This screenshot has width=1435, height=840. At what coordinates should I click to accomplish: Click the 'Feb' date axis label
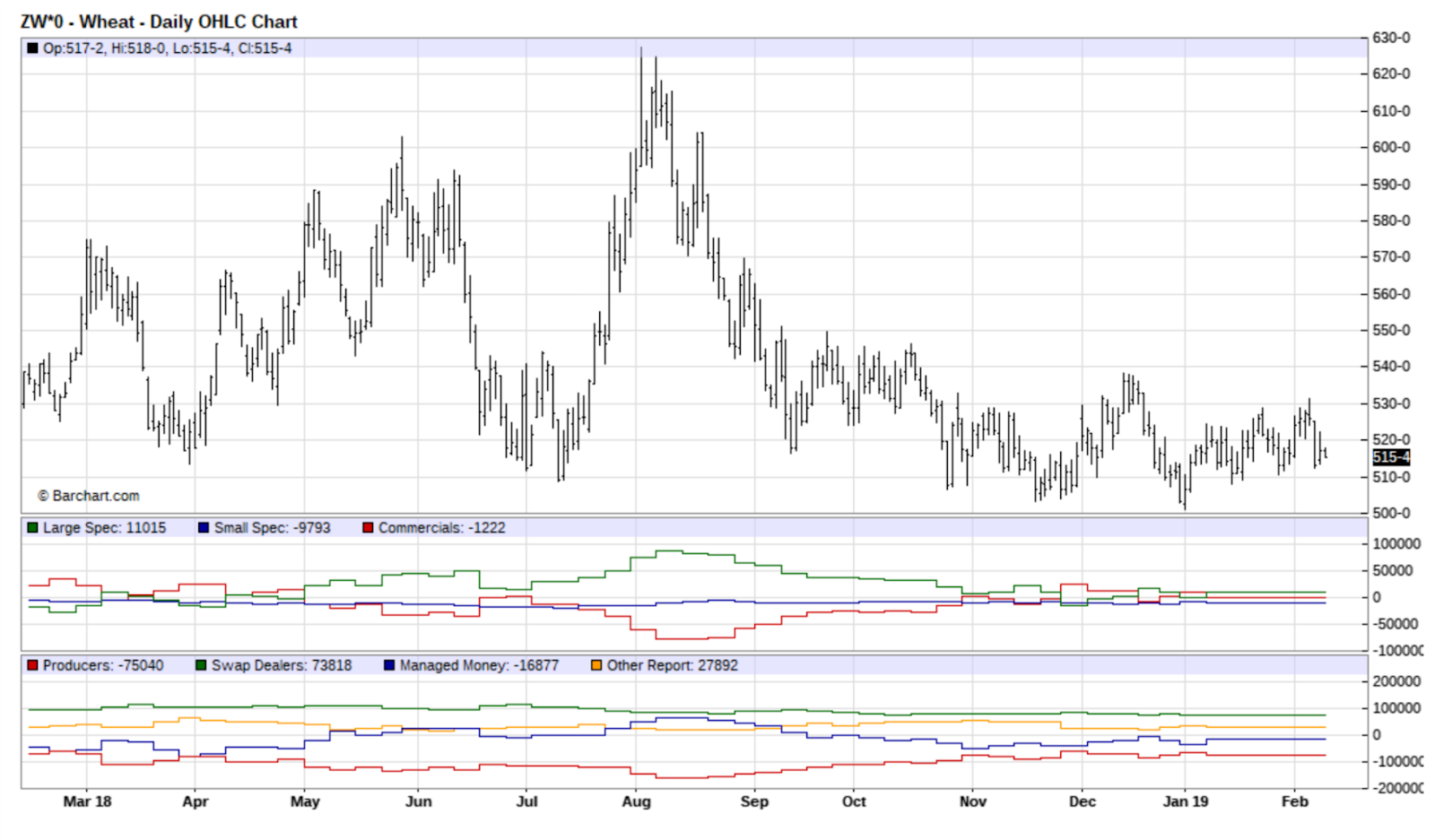click(x=1295, y=801)
